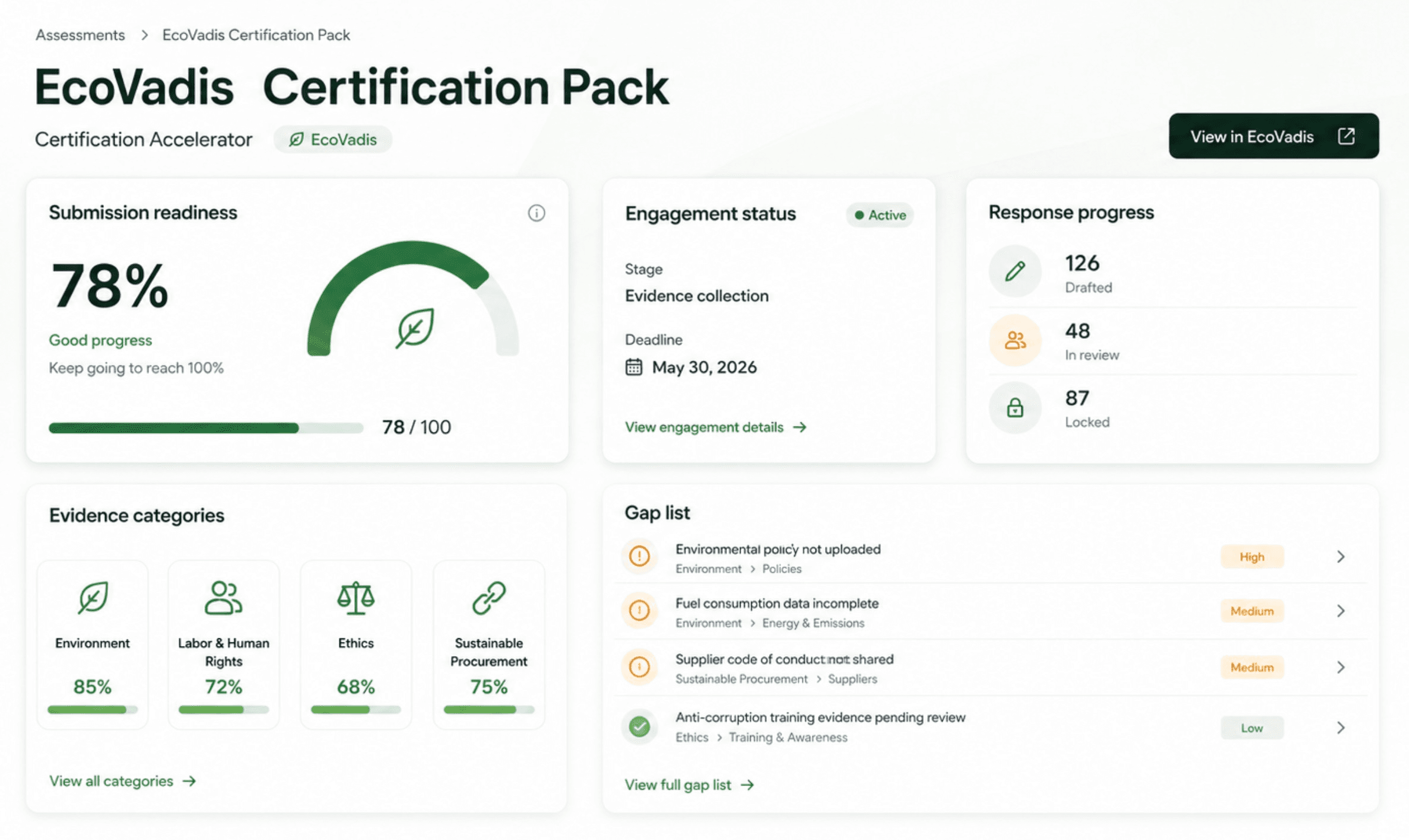Open View all categories link
Image resolution: width=1409 pixels, height=840 pixels.
point(111,781)
